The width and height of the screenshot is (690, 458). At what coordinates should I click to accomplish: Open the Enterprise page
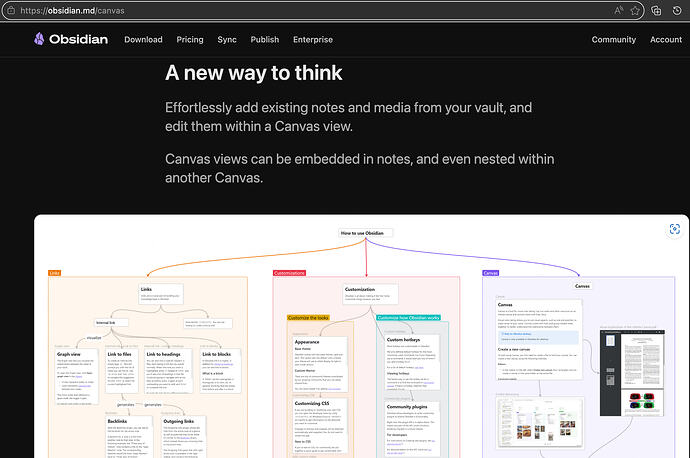pos(313,40)
